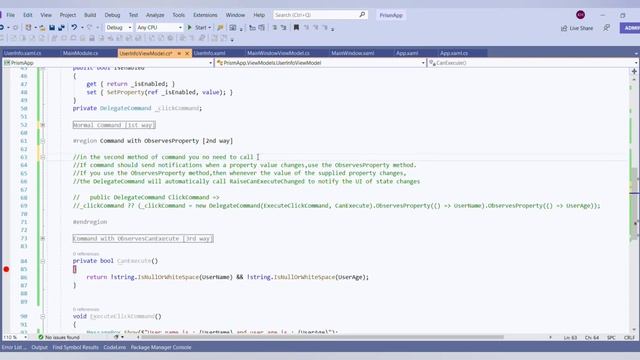
Task: Click the Undo arrow icon
Action: click(x=74, y=28)
